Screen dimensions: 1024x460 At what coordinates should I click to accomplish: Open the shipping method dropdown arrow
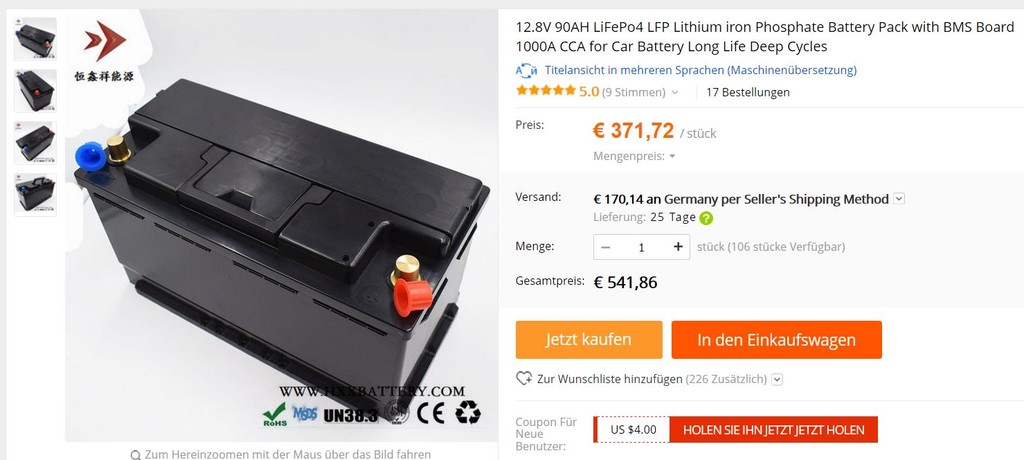pyautogui.click(x=899, y=199)
